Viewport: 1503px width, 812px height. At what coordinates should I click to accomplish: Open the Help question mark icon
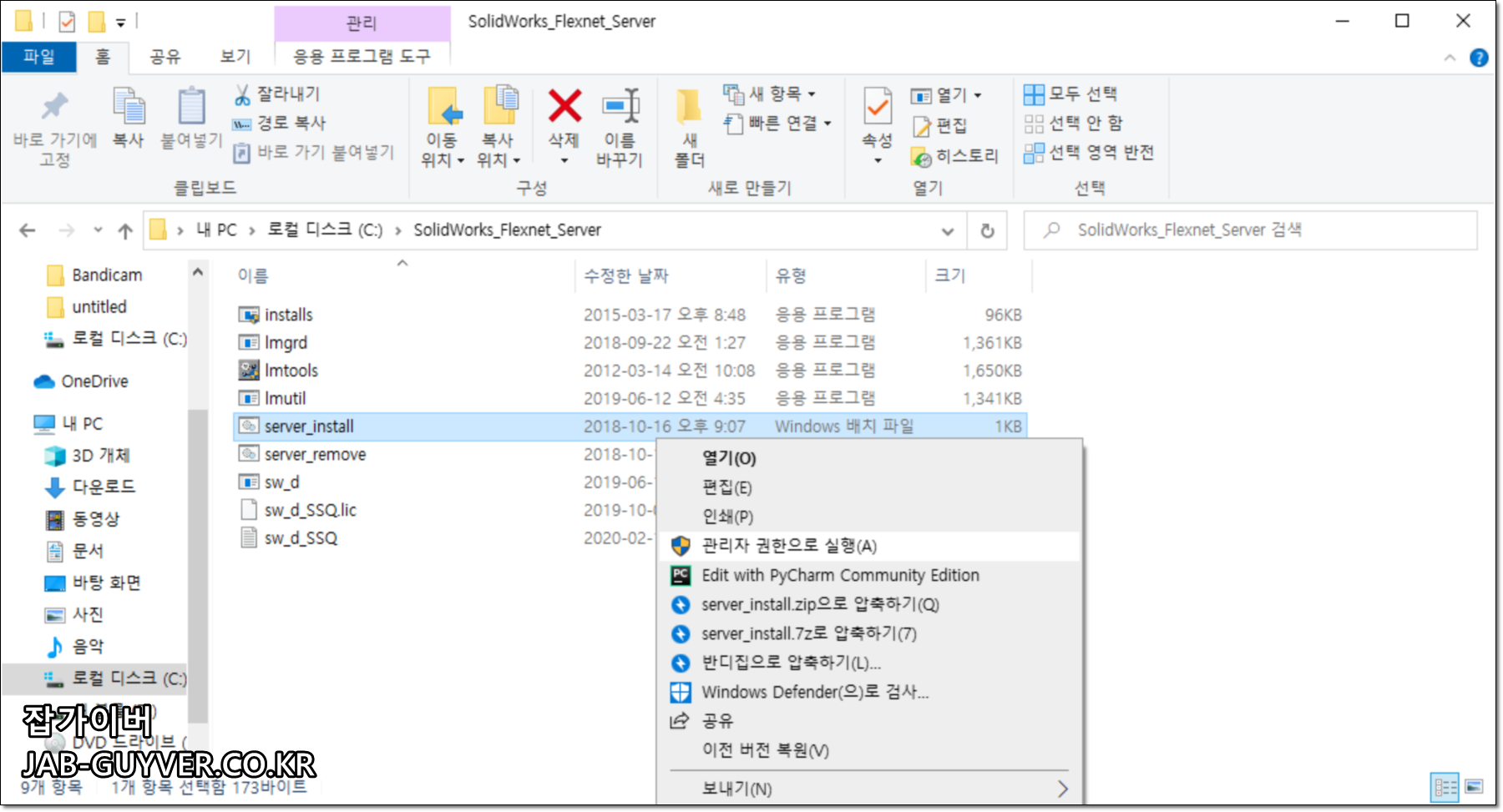tap(1479, 58)
